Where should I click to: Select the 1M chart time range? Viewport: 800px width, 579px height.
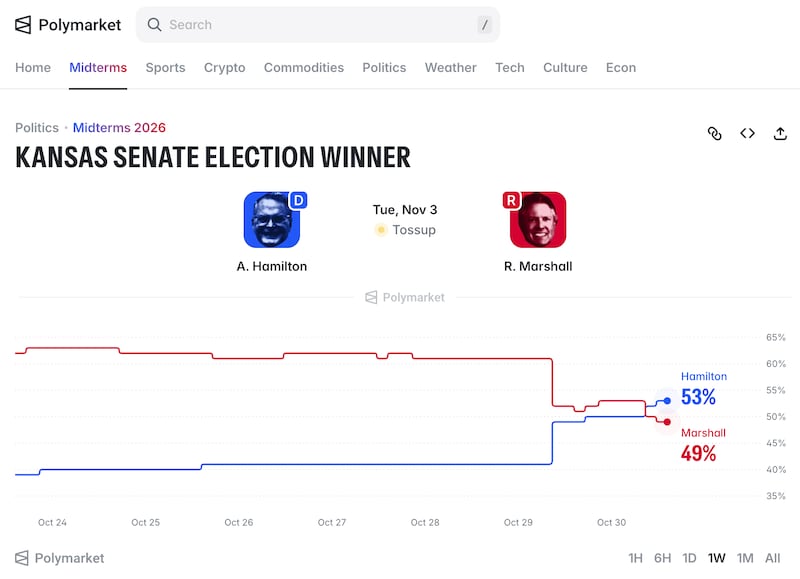click(x=745, y=558)
